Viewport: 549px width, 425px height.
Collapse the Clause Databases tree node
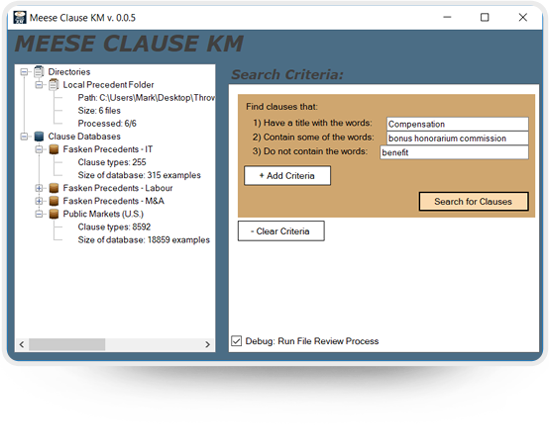24,136
